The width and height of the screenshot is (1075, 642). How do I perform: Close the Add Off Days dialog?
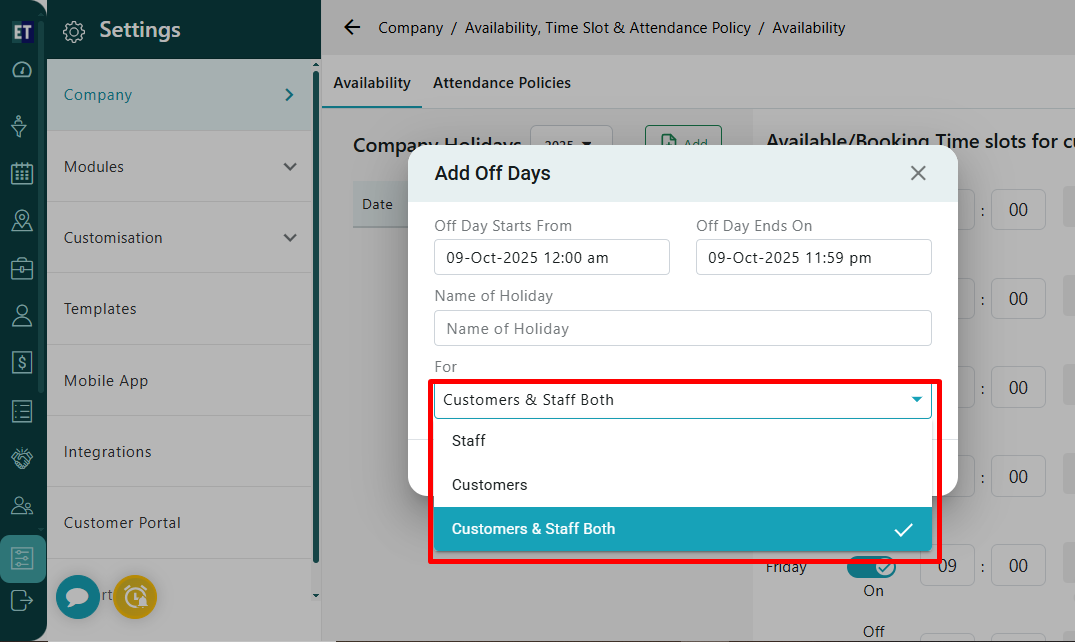(918, 173)
